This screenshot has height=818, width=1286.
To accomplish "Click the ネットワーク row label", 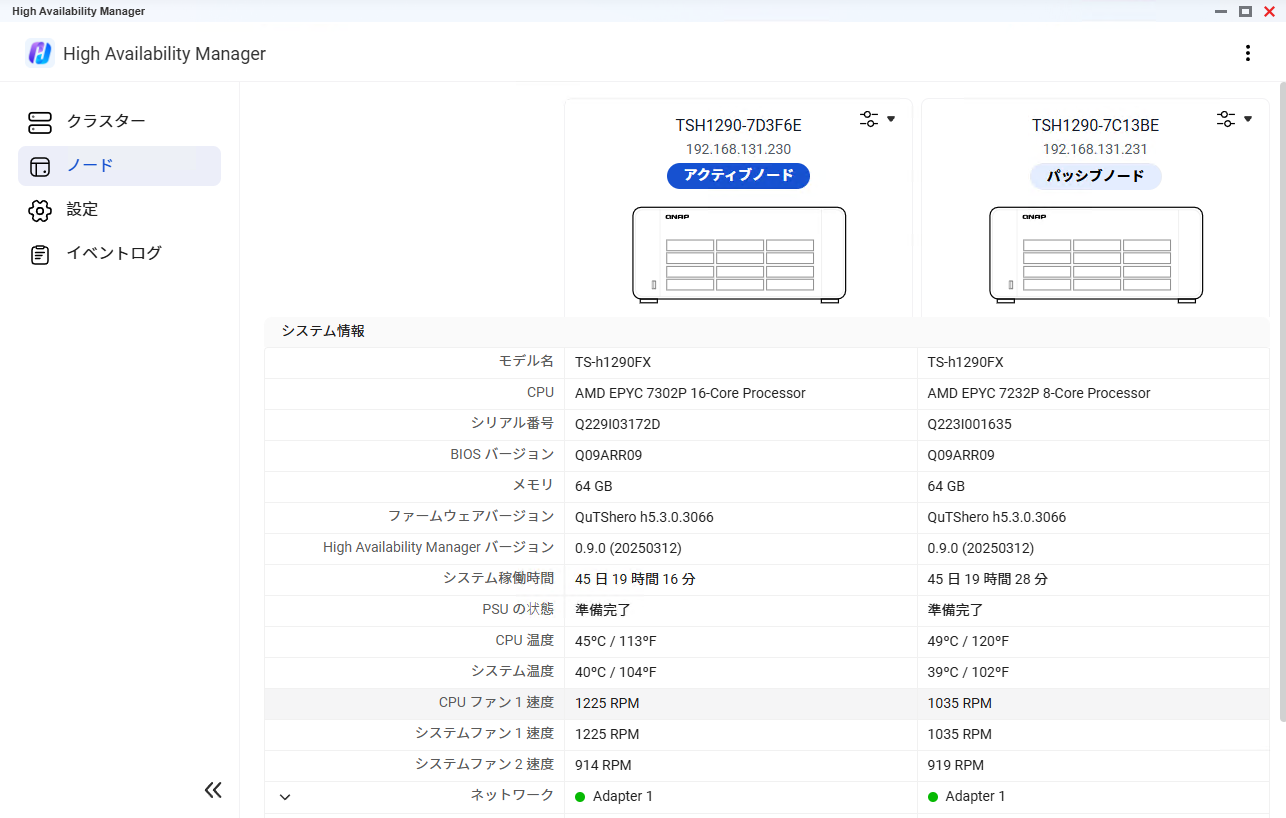I will (x=512, y=796).
